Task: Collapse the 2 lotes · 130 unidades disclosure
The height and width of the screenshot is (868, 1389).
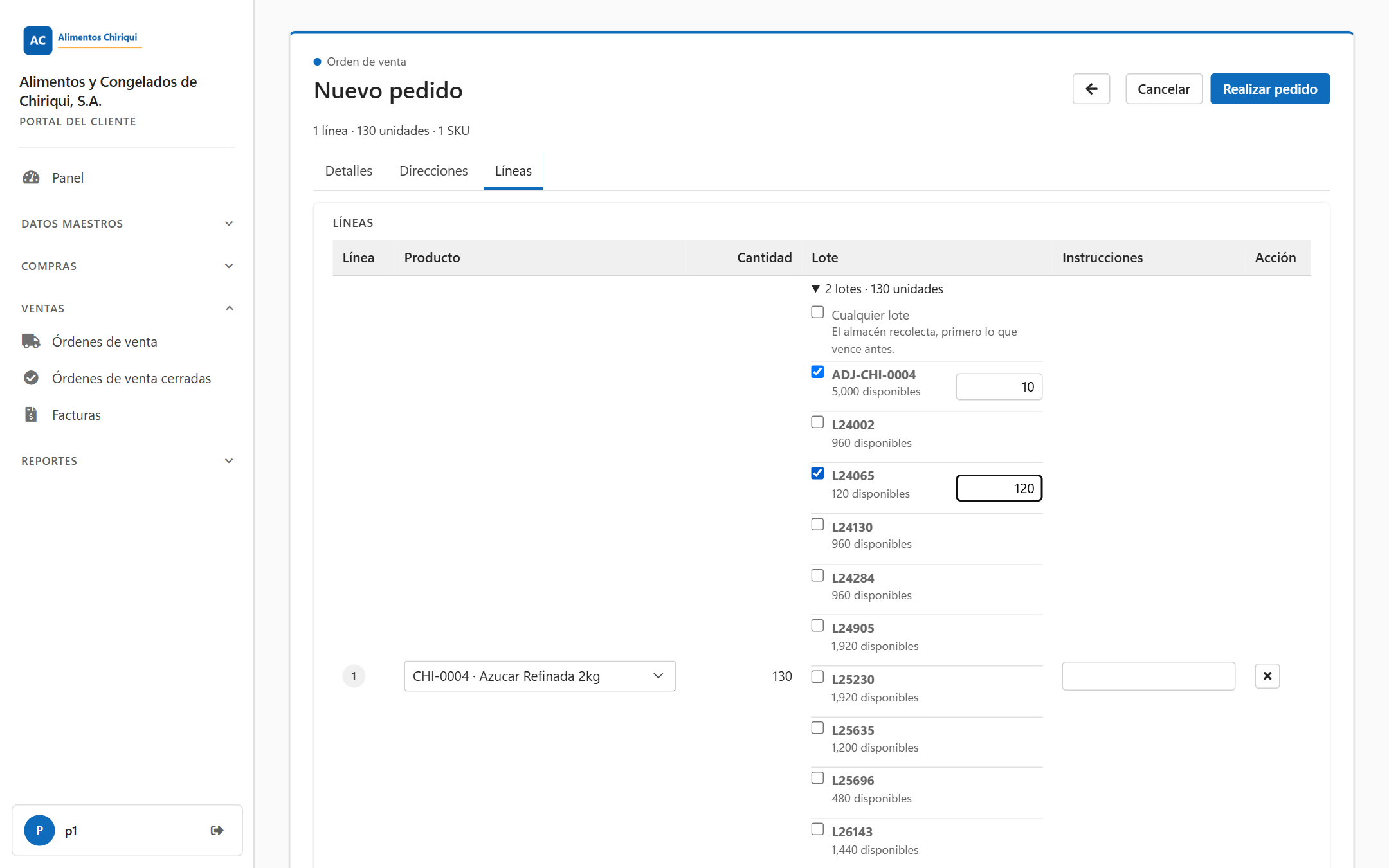Action: 877,289
